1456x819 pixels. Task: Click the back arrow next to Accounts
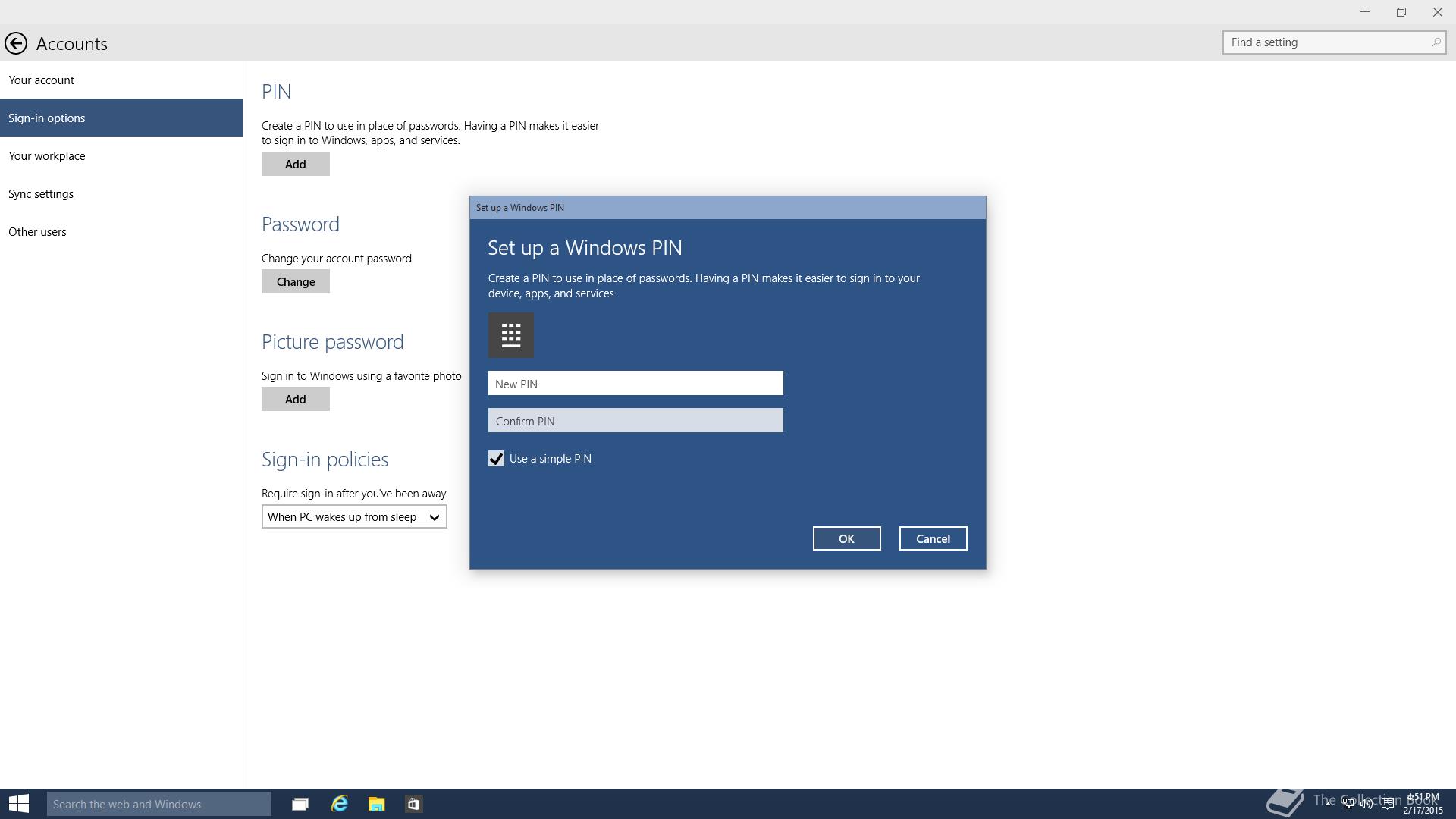tap(16, 43)
